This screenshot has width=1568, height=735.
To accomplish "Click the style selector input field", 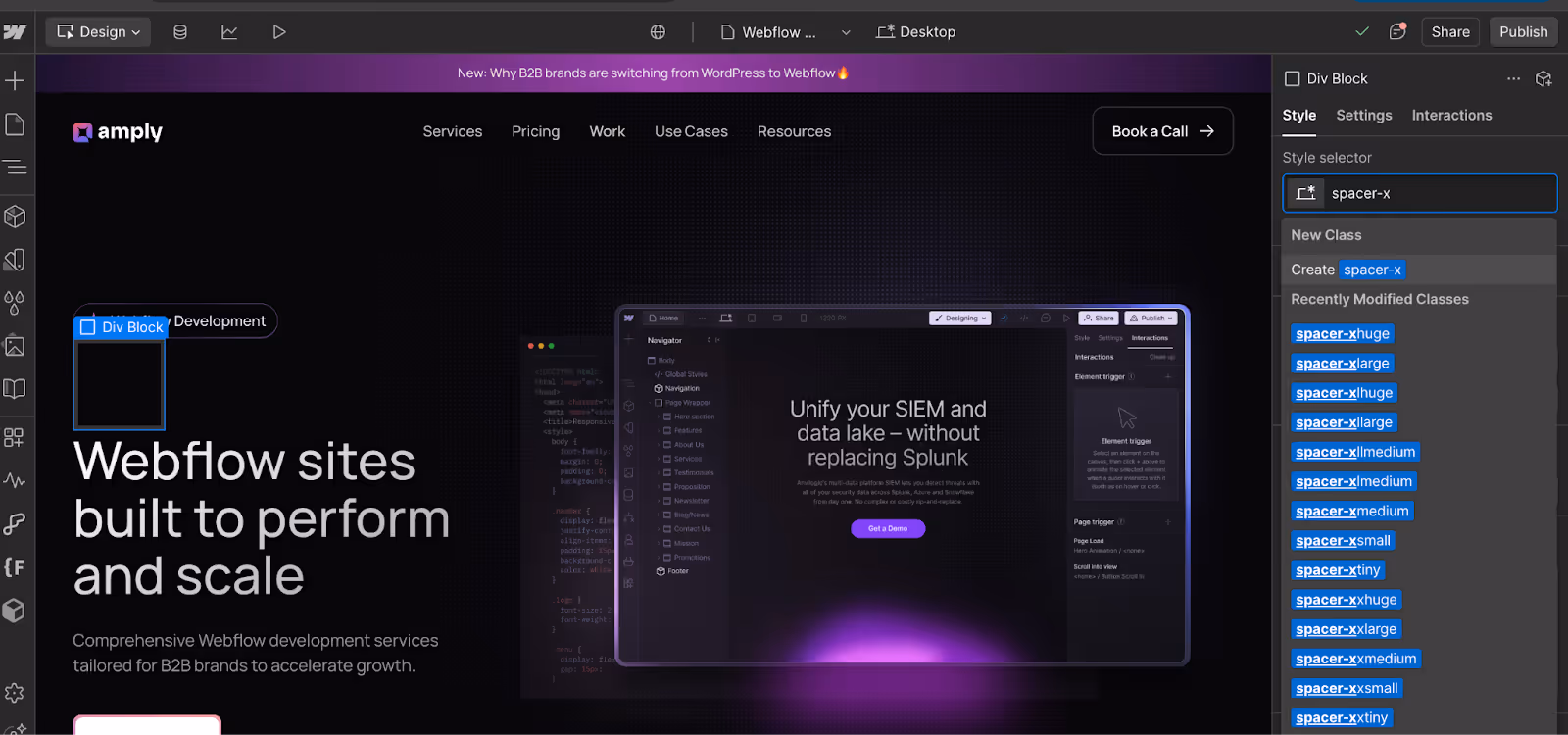I will 1420,193.
